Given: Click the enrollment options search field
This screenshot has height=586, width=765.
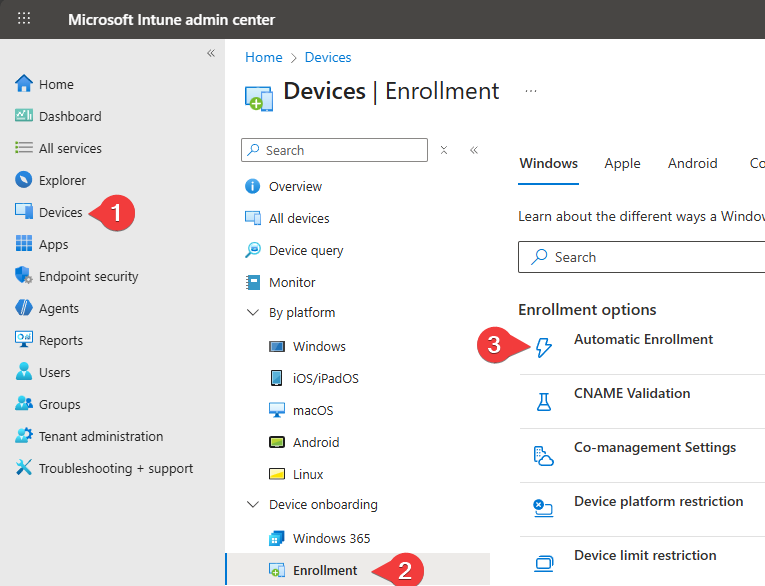Looking at the screenshot, I should (x=642, y=257).
